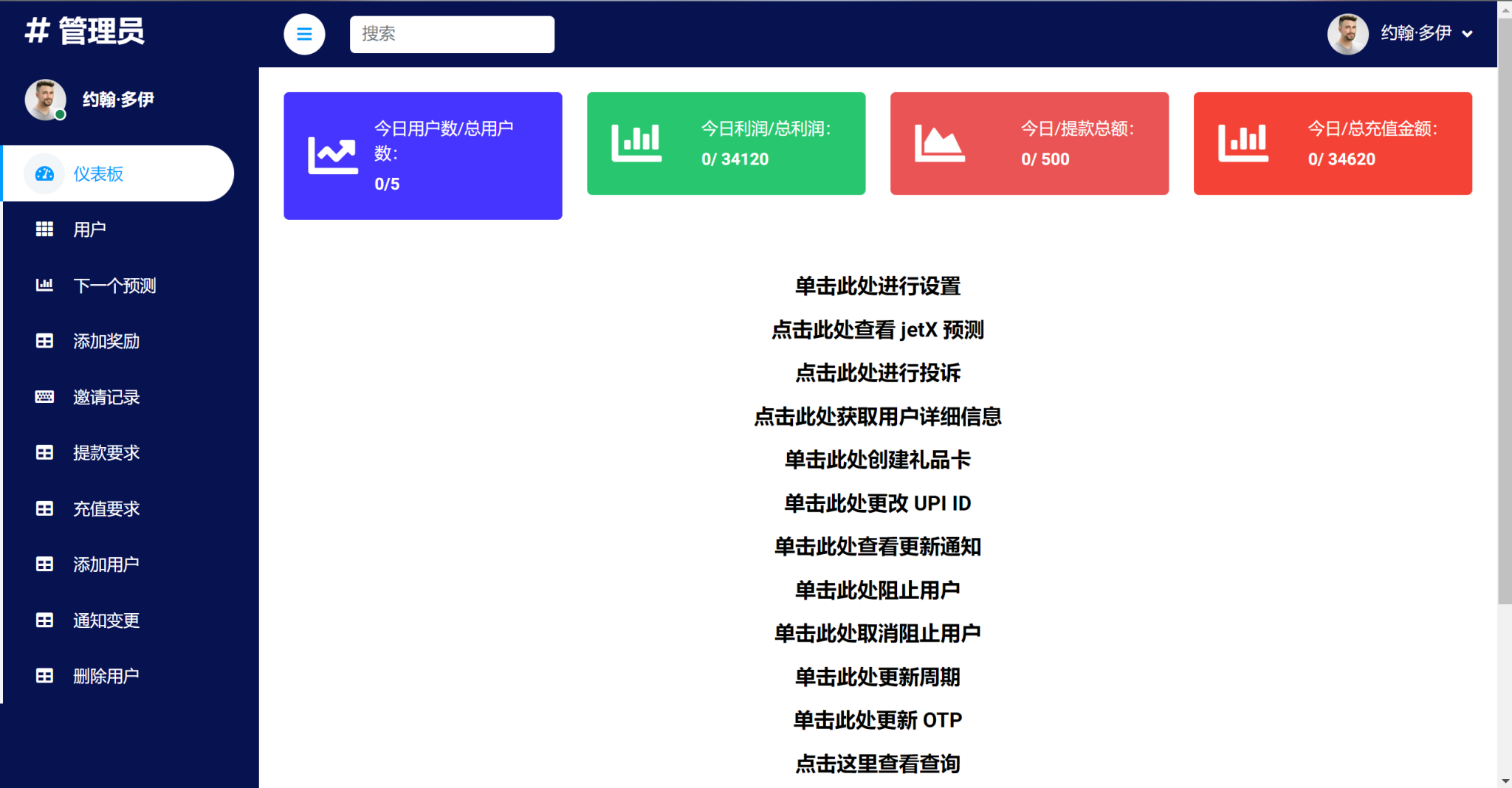Click the 单击此处进行设置 link
The image size is (1512, 788).
coord(877,286)
